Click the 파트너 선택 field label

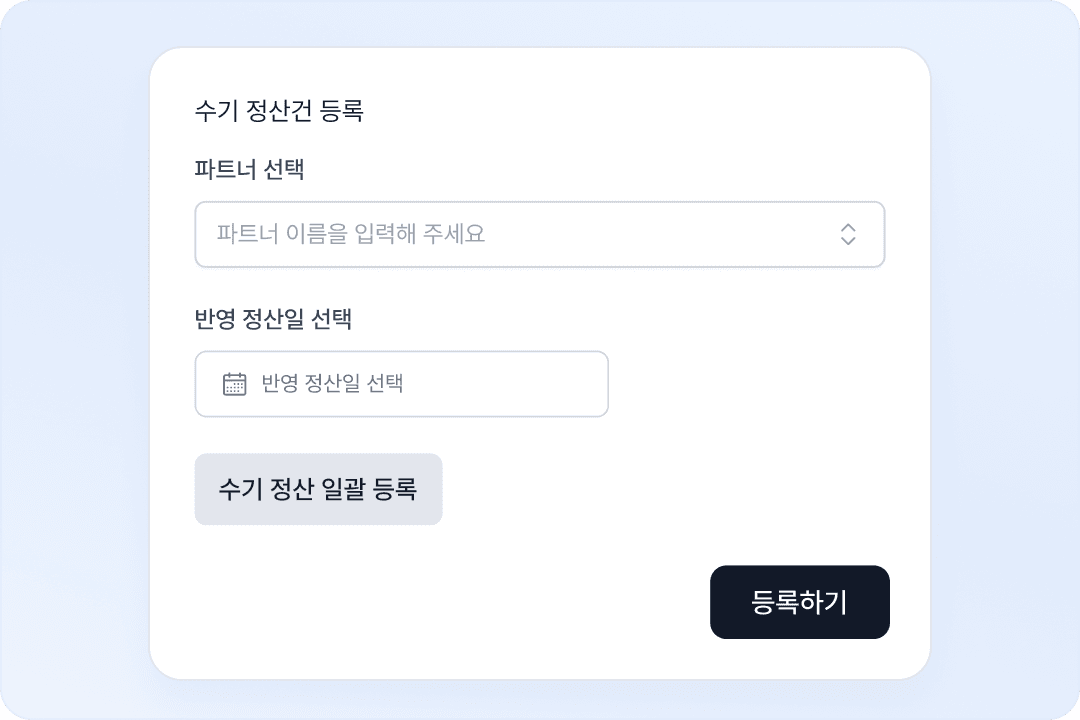coord(249,169)
